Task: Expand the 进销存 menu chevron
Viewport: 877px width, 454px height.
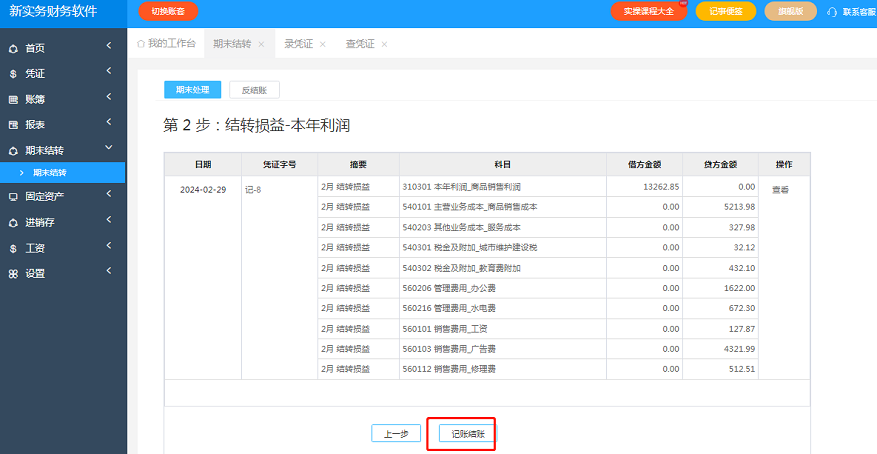Action: (x=109, y=219)
